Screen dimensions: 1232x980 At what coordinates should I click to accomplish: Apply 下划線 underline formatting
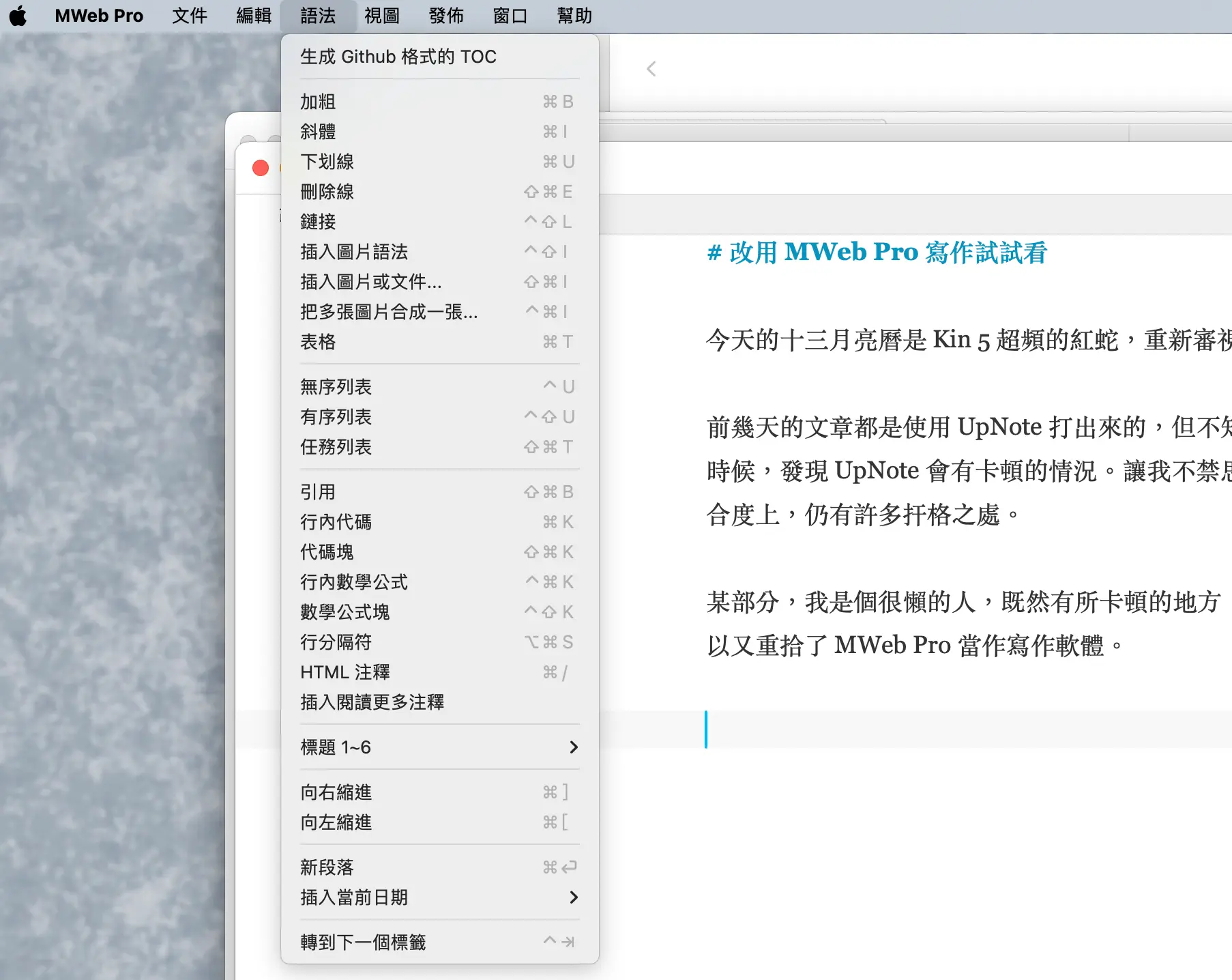click(440, 162)
